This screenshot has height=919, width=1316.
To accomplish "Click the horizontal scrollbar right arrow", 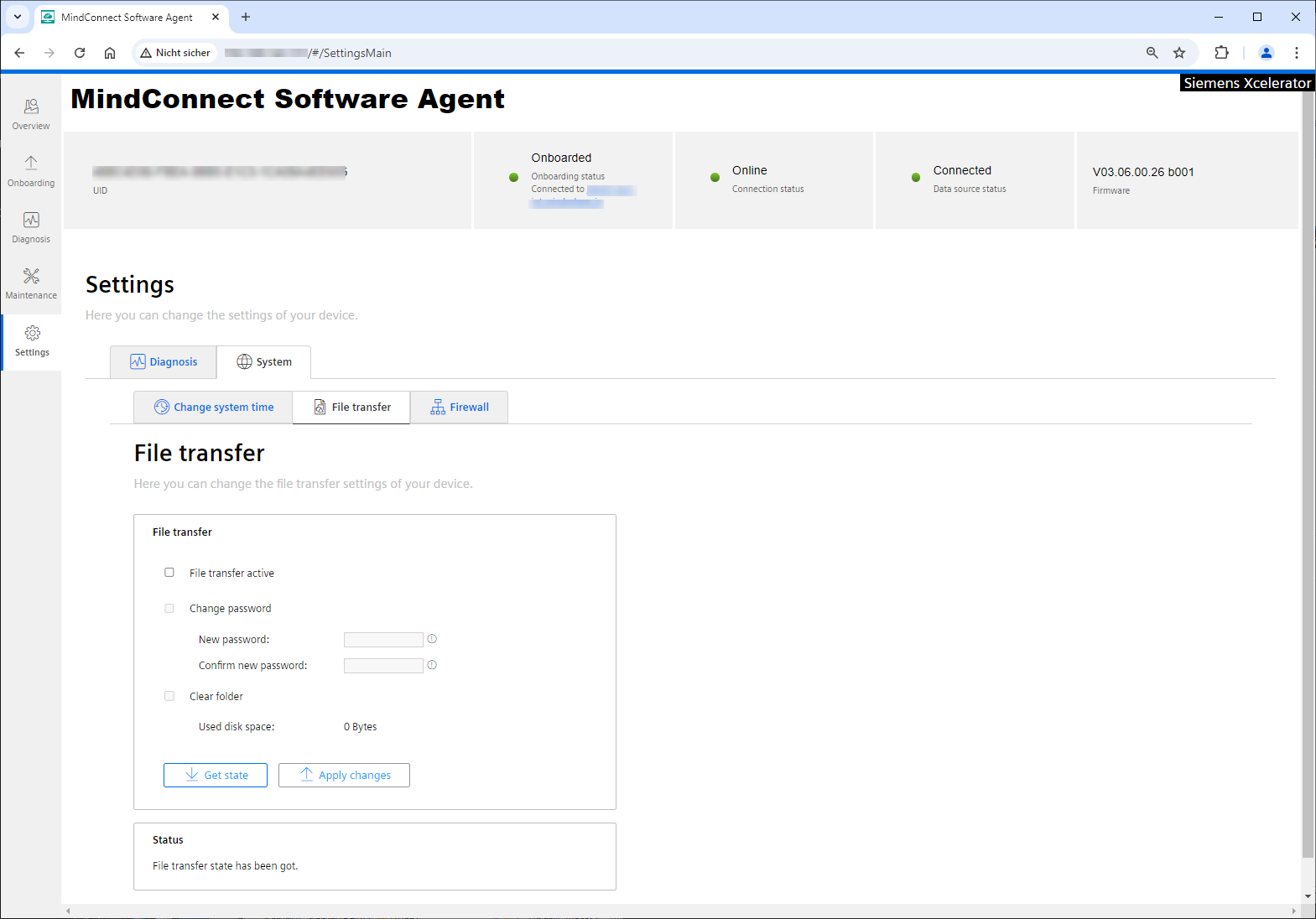I will (1293, 911).
